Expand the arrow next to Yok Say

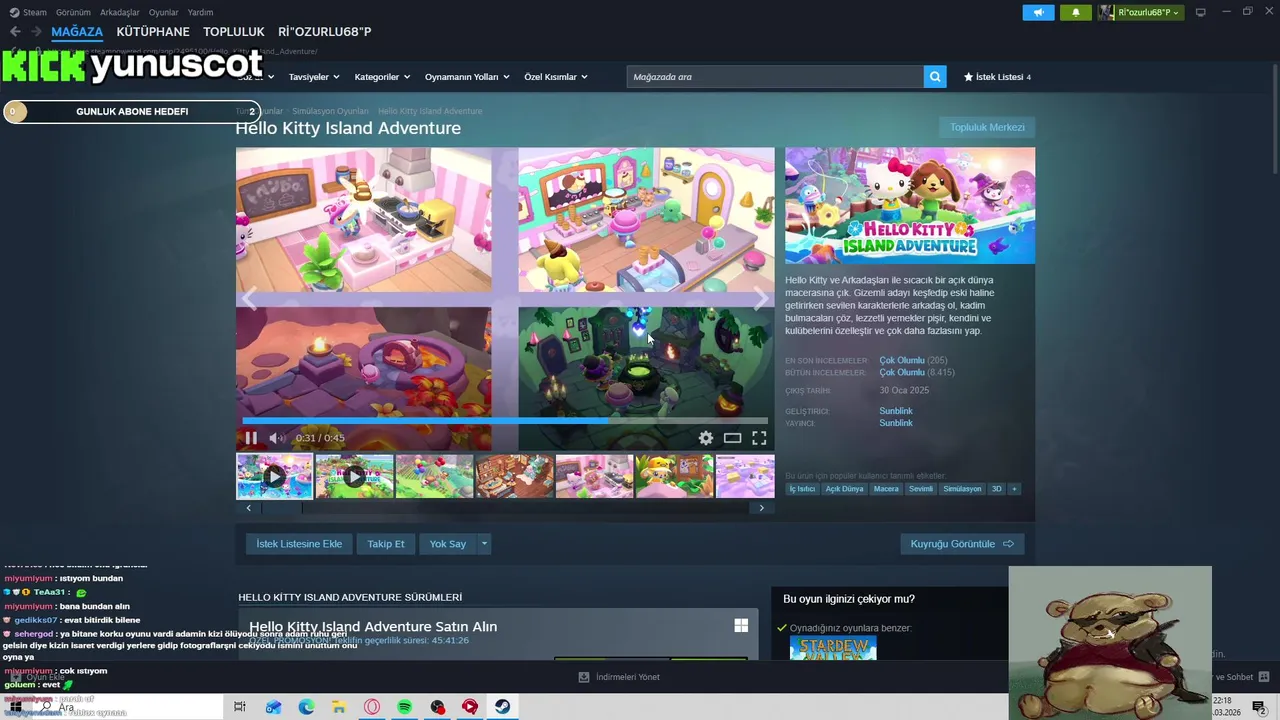pos(484,544)
